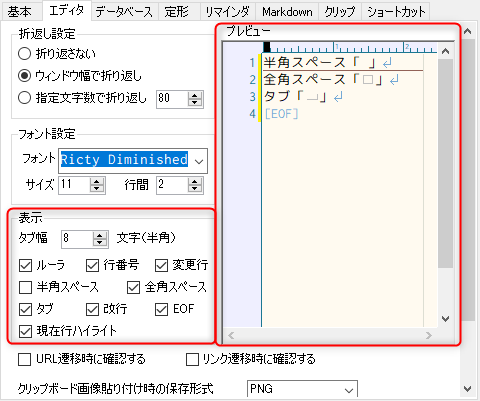Increase the font サイズ value
Image resolution: width=480 pixels, height=401 pixels.
[x=97, y=181]
